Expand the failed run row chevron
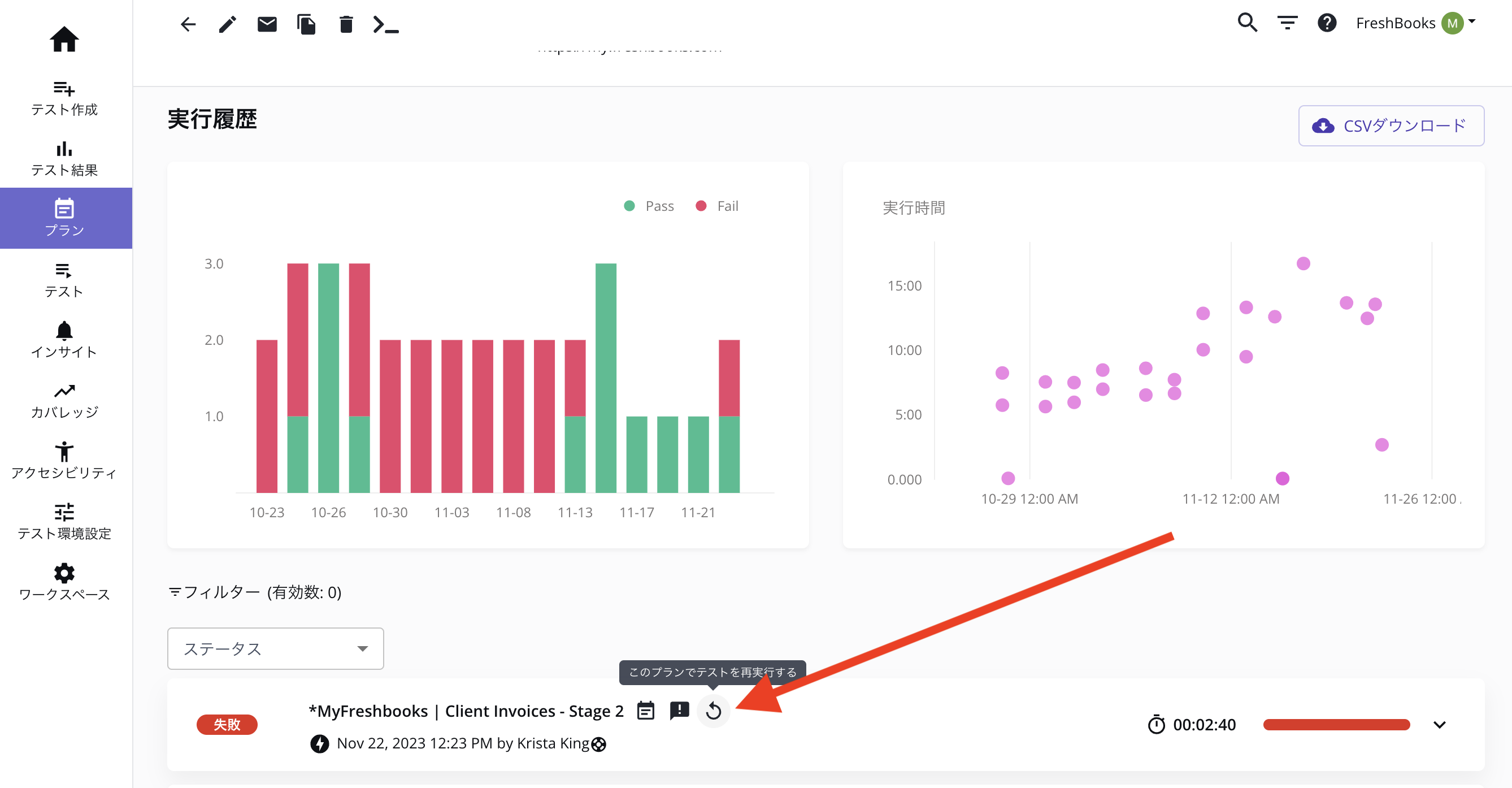This screenshot has width=1512, height=788. (x=1439, y=725)
